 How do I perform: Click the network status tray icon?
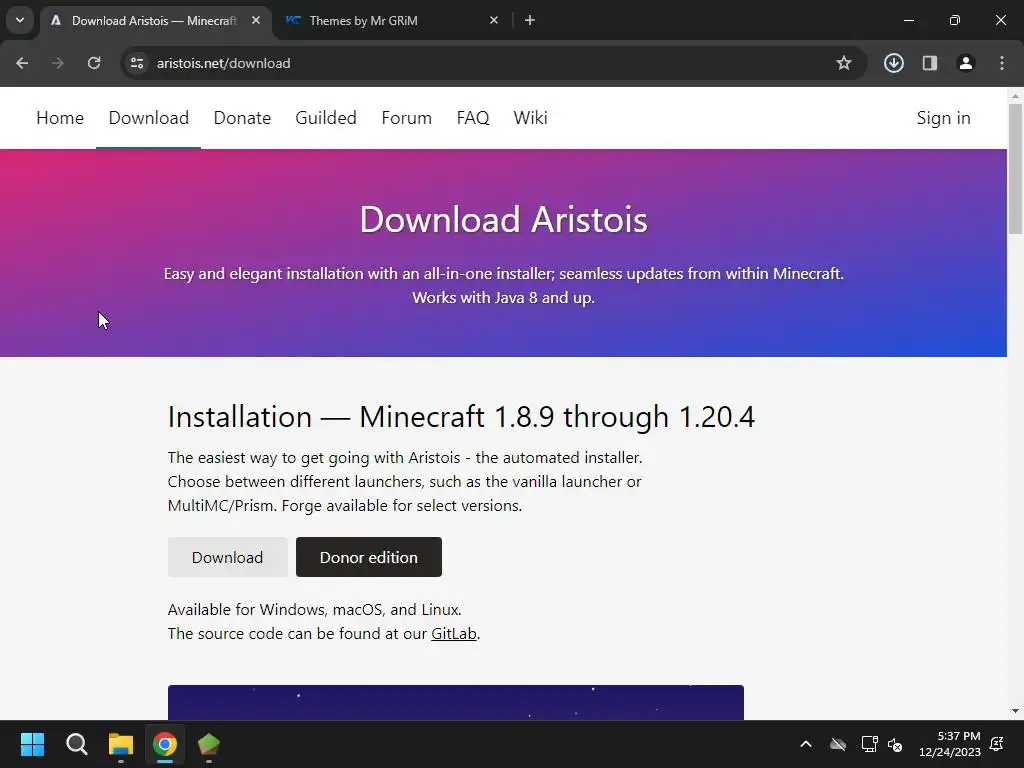click(x=869, y=744)
